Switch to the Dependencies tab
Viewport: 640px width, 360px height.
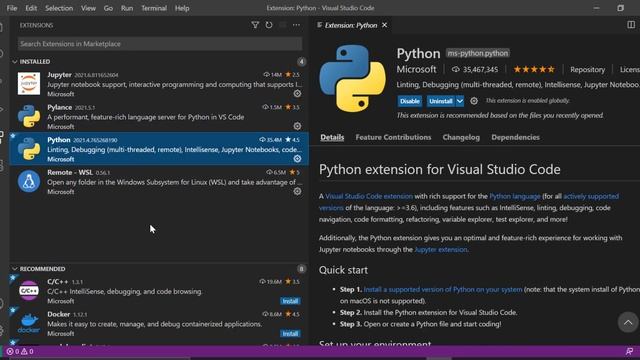point(516,137)
